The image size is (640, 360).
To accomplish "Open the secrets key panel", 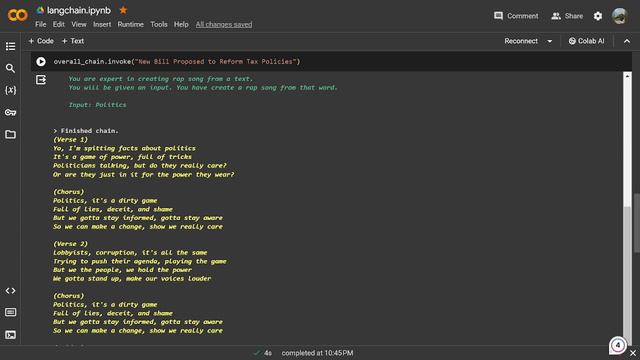I will tap(11, 112).
